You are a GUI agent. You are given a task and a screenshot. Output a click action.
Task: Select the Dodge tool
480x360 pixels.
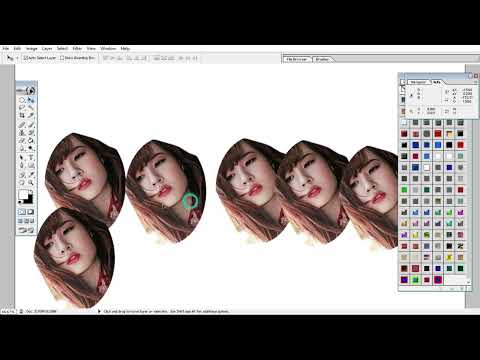pyautogui.click(x=31, y=148)
